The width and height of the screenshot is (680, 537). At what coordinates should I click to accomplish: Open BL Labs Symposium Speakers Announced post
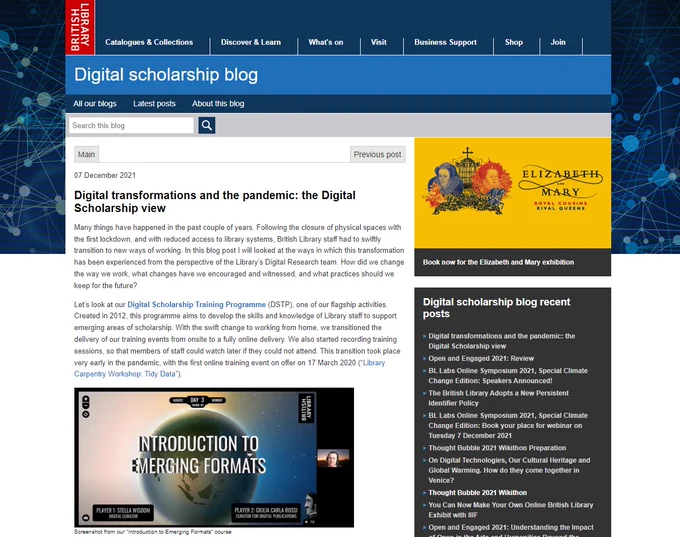coord(508,376)
